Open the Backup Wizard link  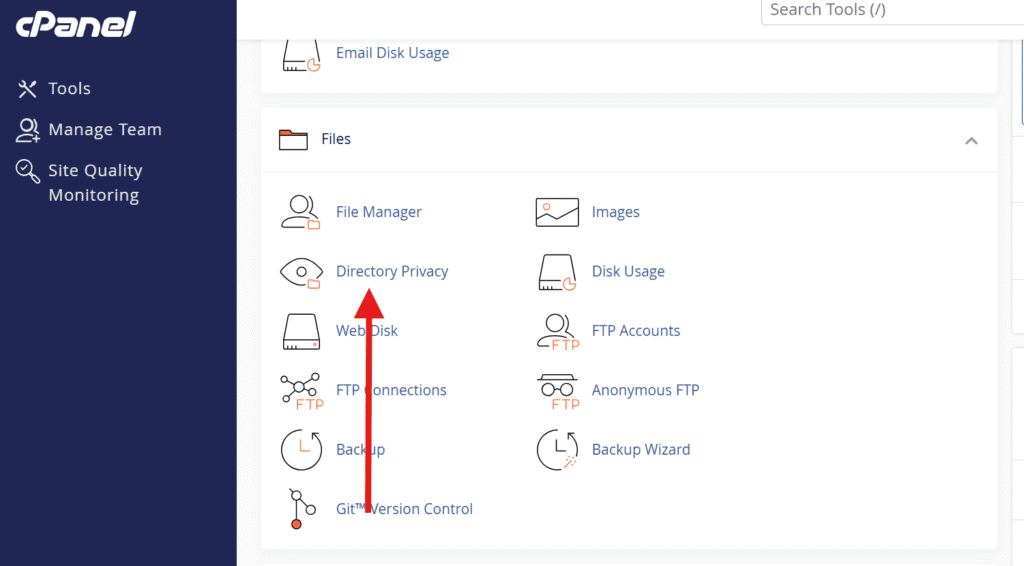pos(641,450)
